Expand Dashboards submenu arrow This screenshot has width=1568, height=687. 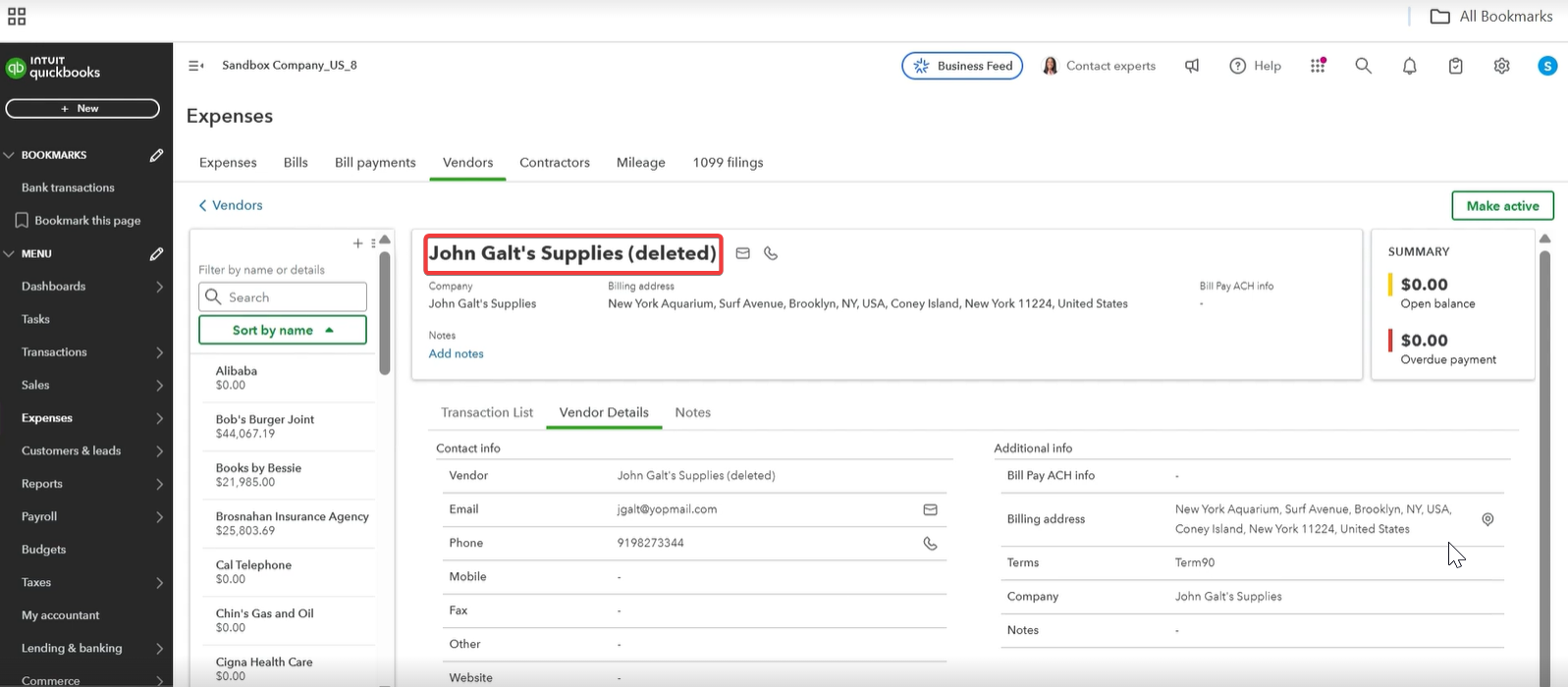(159, 287)
